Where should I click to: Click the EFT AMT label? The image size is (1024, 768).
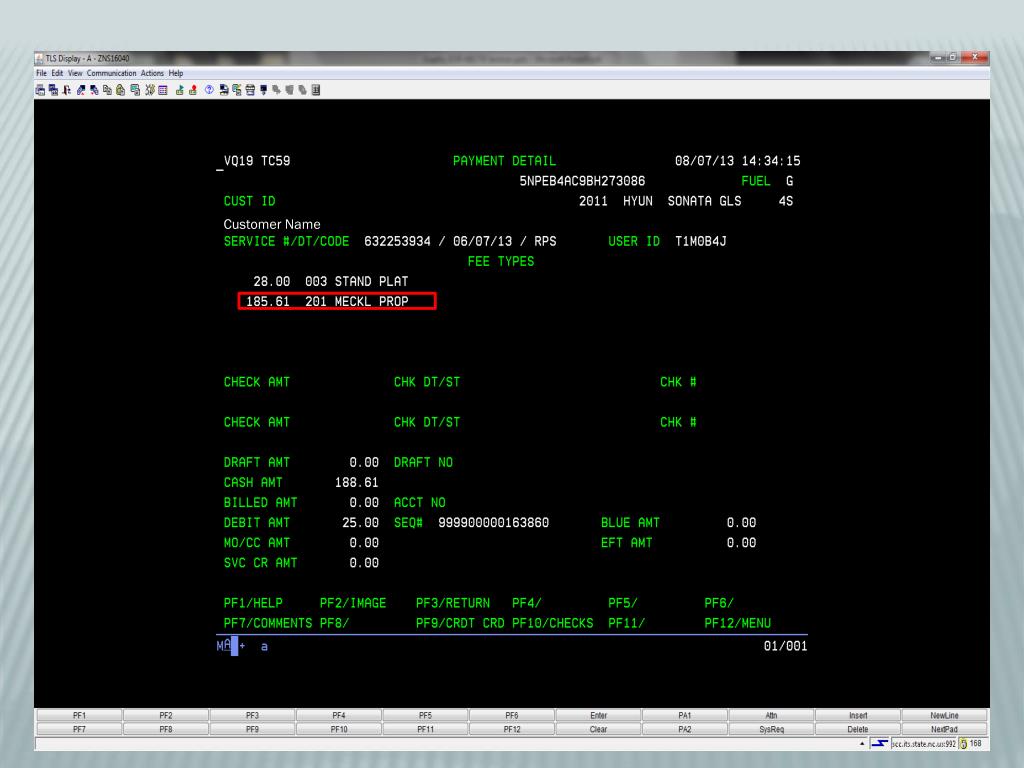626,543
